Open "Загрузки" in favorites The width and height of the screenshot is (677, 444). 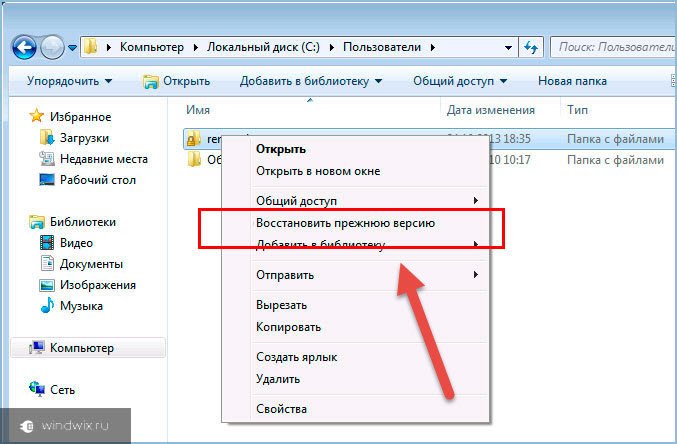click(x=84, y=138)
